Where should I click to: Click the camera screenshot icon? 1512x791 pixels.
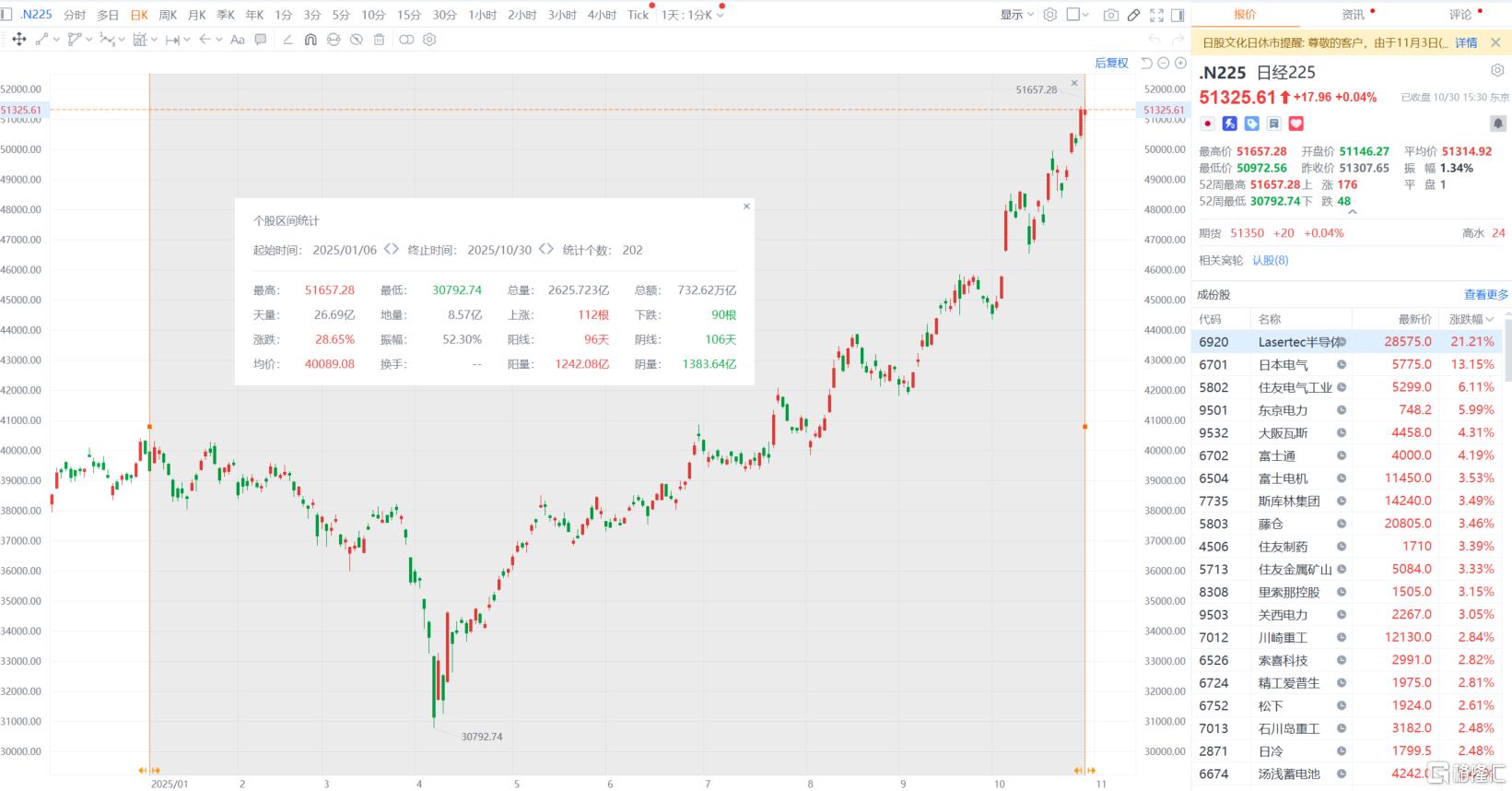click(x=1110, y=15)
